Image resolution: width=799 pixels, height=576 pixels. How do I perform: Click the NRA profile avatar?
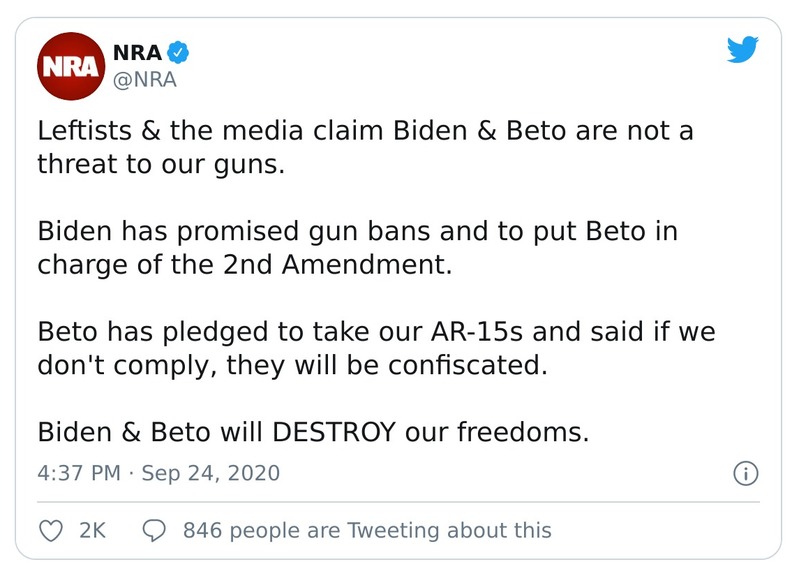point(72,67)
